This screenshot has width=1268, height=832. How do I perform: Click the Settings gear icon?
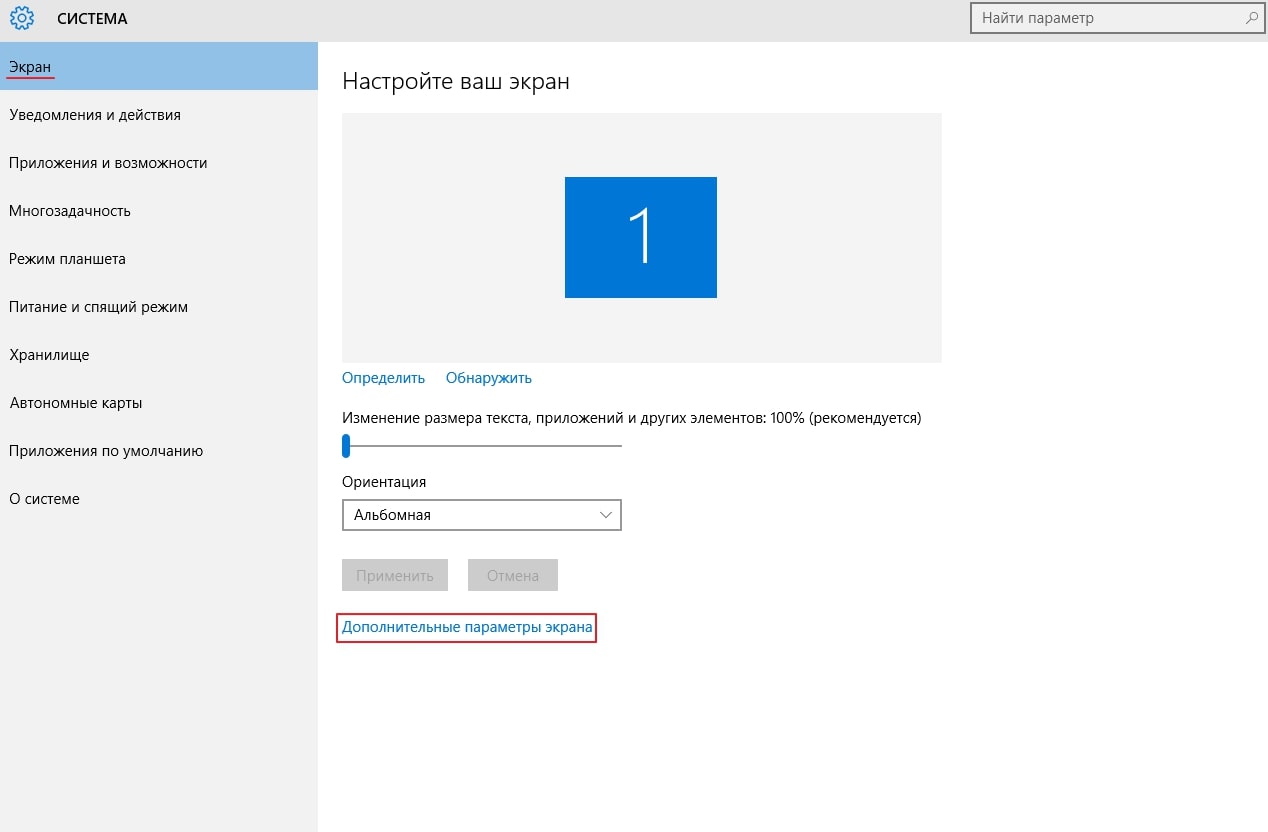22,18
